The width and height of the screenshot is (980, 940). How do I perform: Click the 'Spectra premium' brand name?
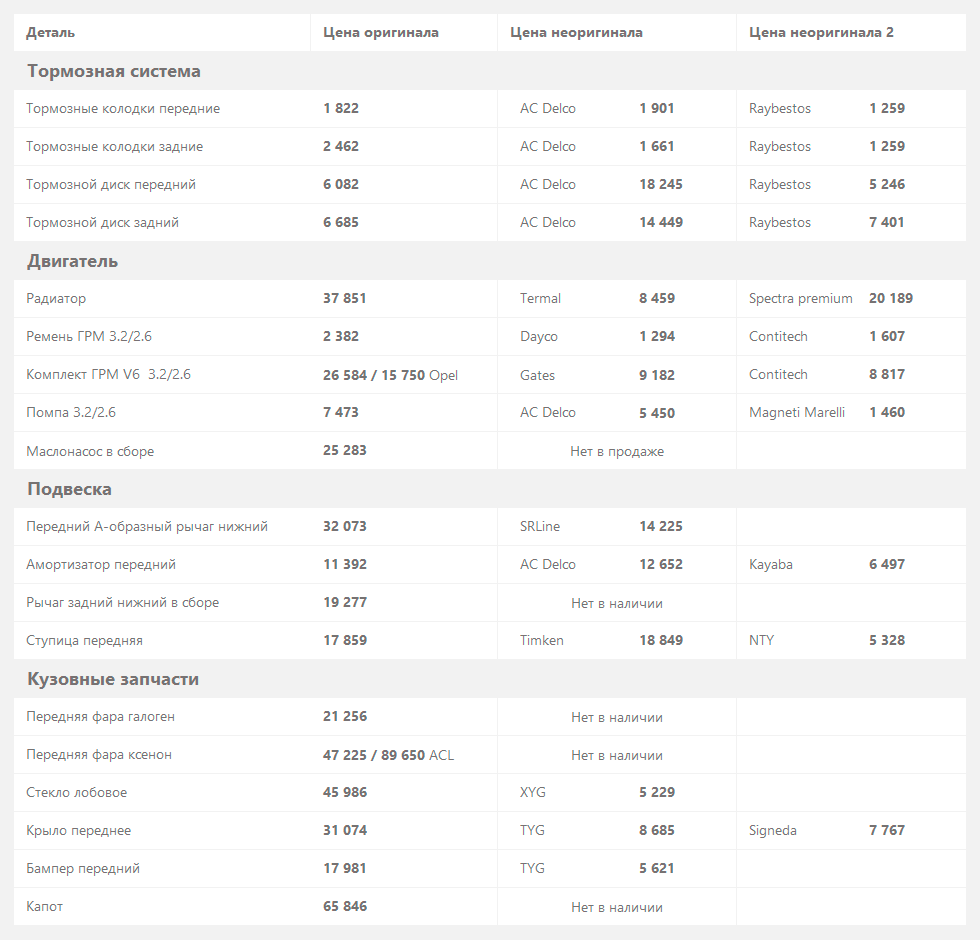pos(801,299)
